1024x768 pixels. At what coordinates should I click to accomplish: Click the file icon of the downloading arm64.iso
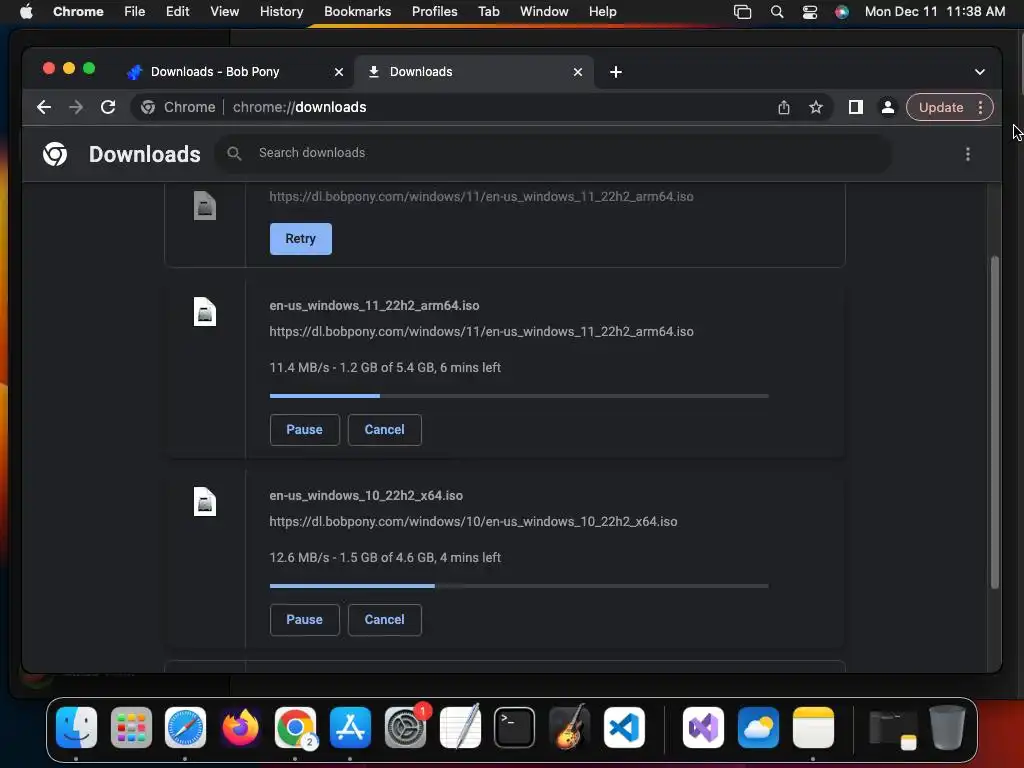(x=204, y=312)
